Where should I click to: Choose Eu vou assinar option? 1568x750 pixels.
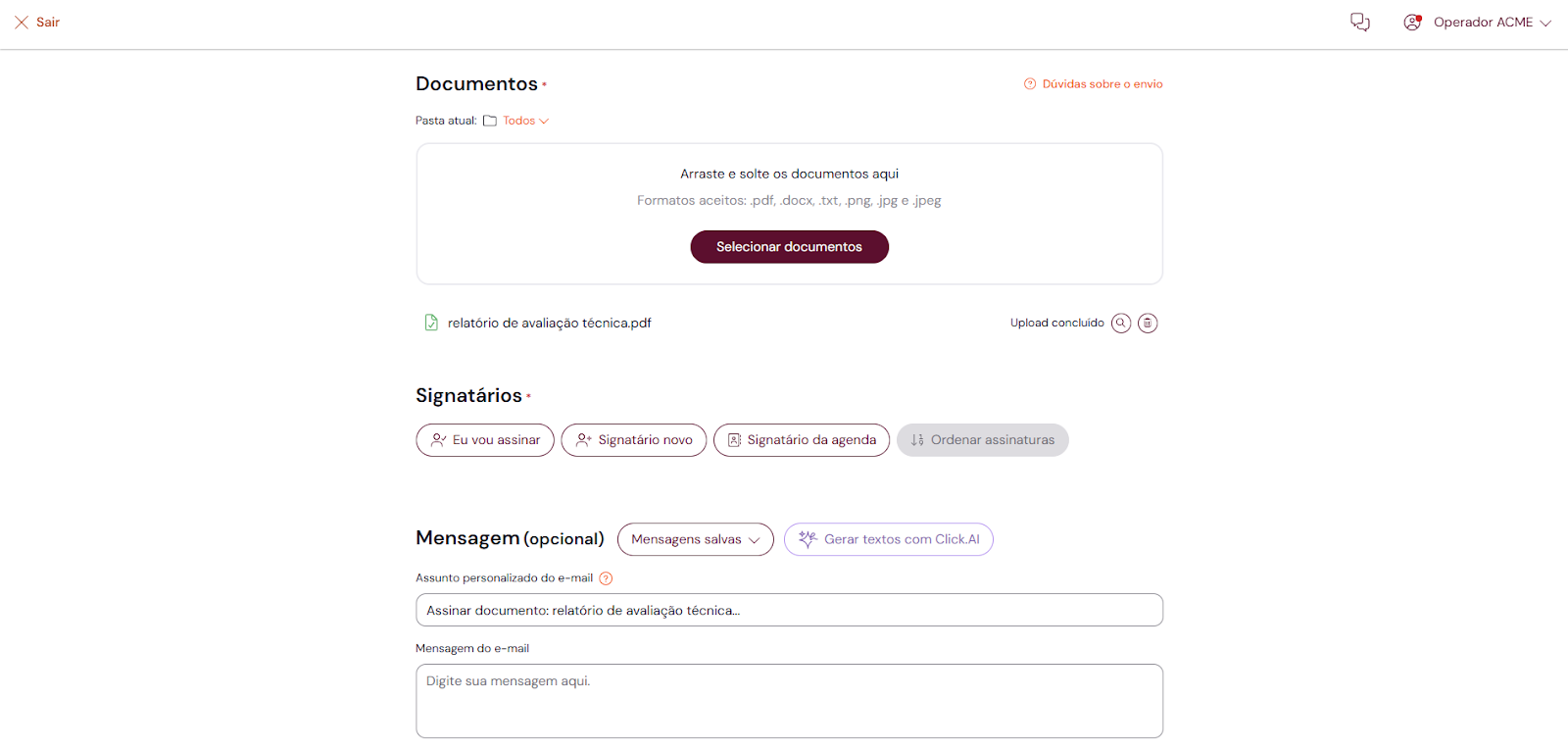(485, 440)
